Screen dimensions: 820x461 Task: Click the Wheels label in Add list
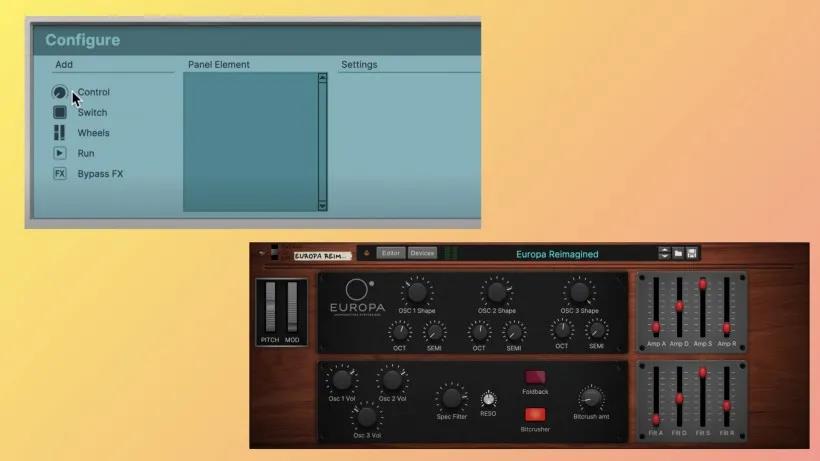pos(94,133)
